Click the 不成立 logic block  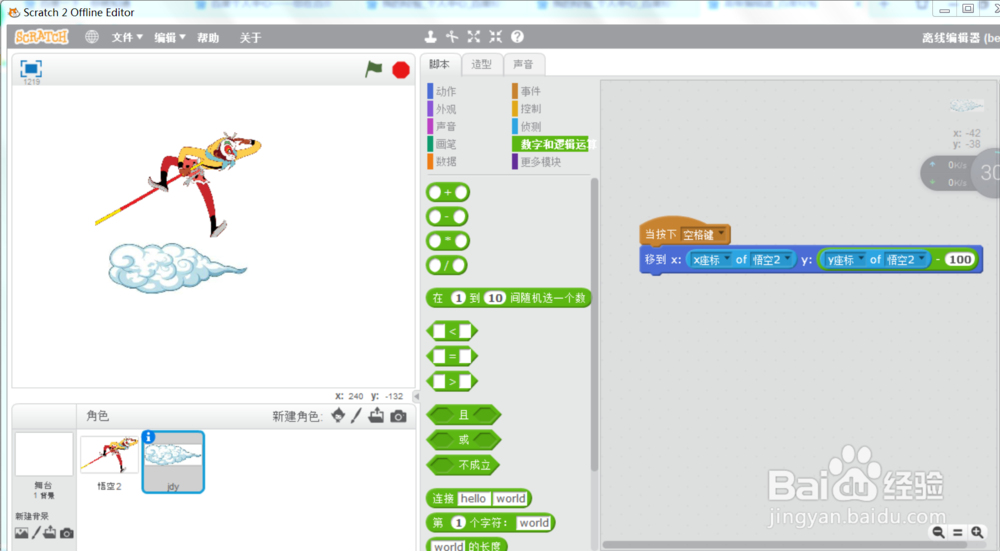(464, 465)
